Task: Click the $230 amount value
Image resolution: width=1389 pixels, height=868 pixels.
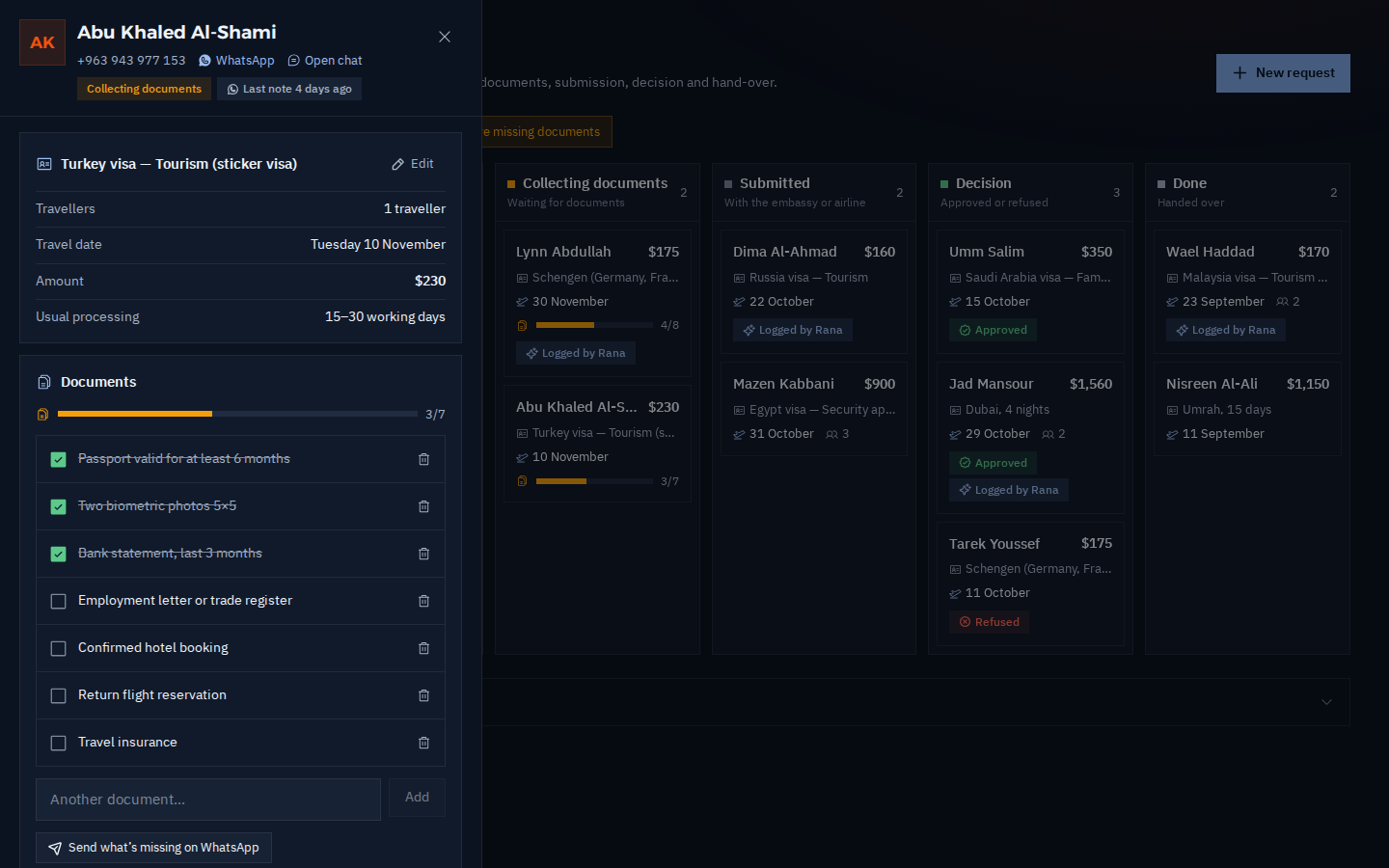Action: (430, 281)
